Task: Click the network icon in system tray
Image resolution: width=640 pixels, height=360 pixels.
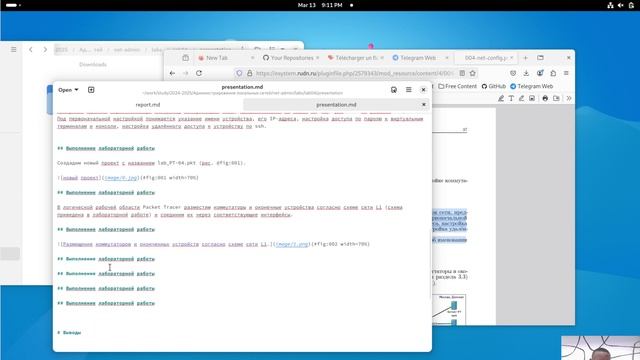Action: [610, 5]
